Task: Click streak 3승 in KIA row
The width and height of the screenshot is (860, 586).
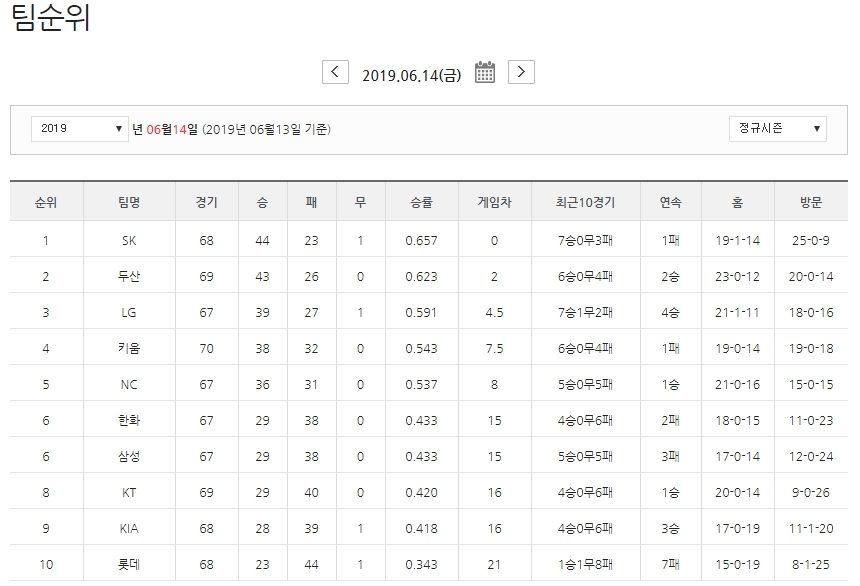Action: [670, 529]
